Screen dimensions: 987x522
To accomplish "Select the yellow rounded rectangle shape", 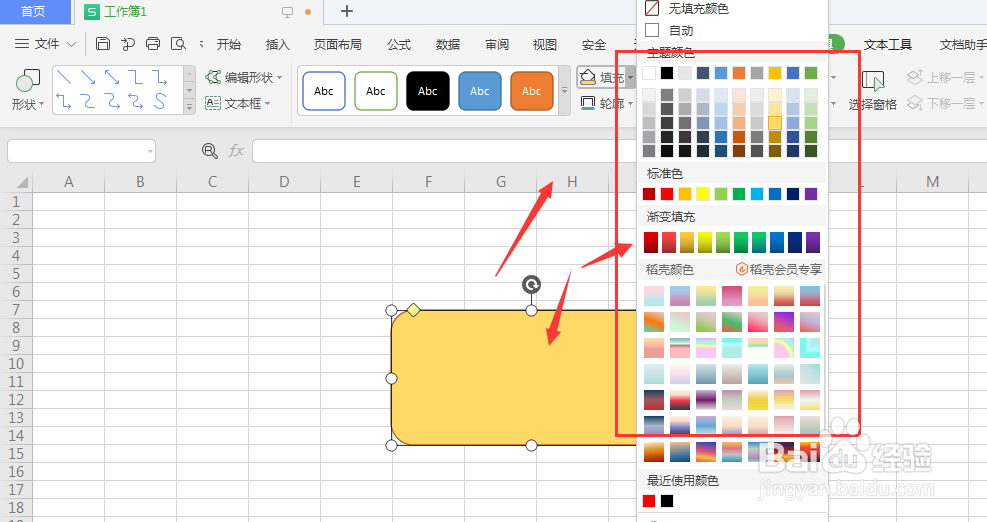I will click(514, 378).
